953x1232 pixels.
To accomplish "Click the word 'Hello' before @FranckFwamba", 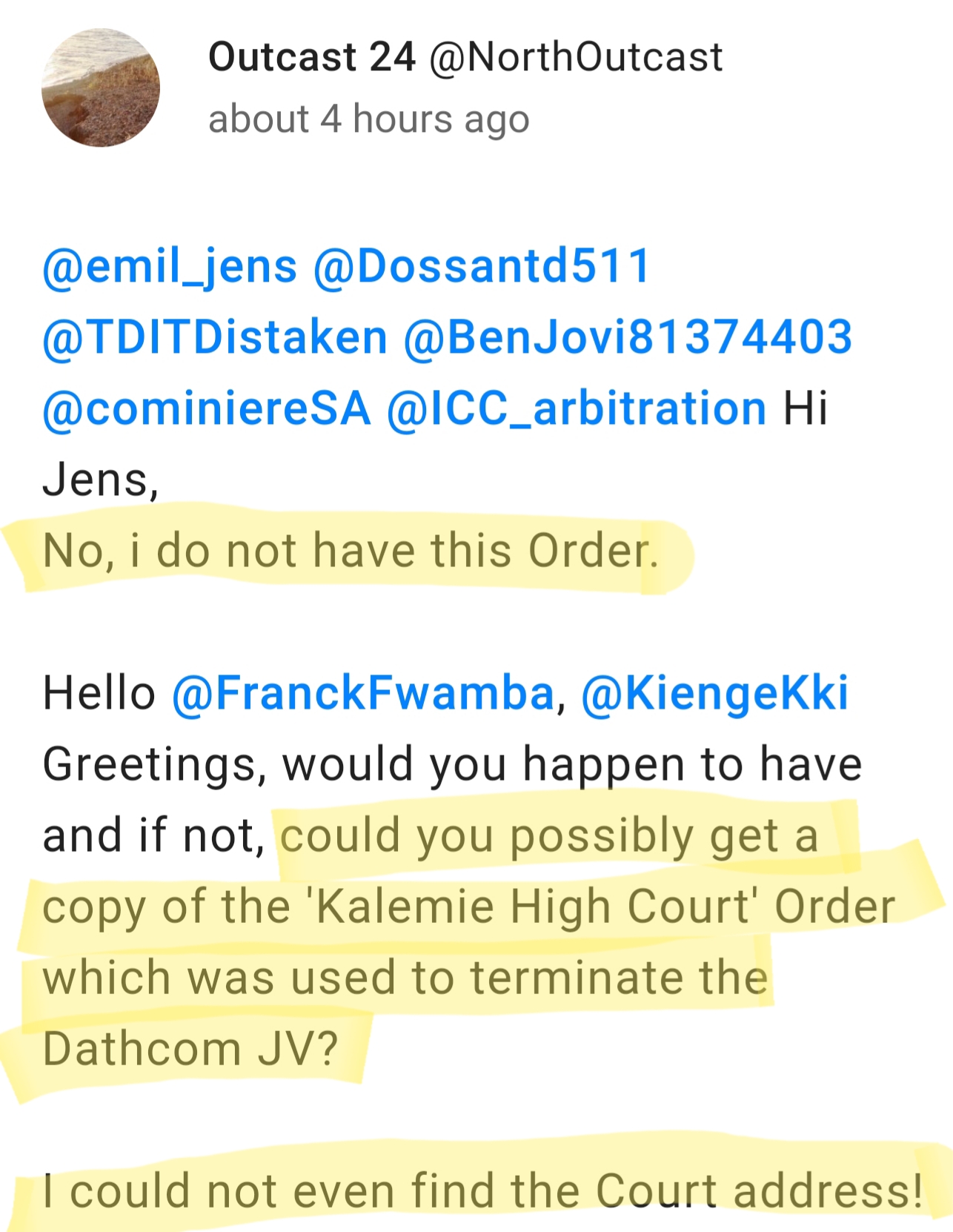I will pyautogui.click(x=99, y=693).
